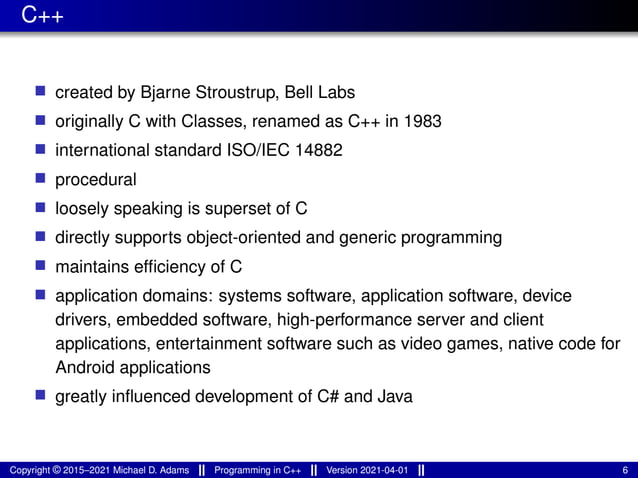Screen dimensions: 638x478
Task: Click the copyright text "Michael D. Adams" in footer
Action: [151, 470]
